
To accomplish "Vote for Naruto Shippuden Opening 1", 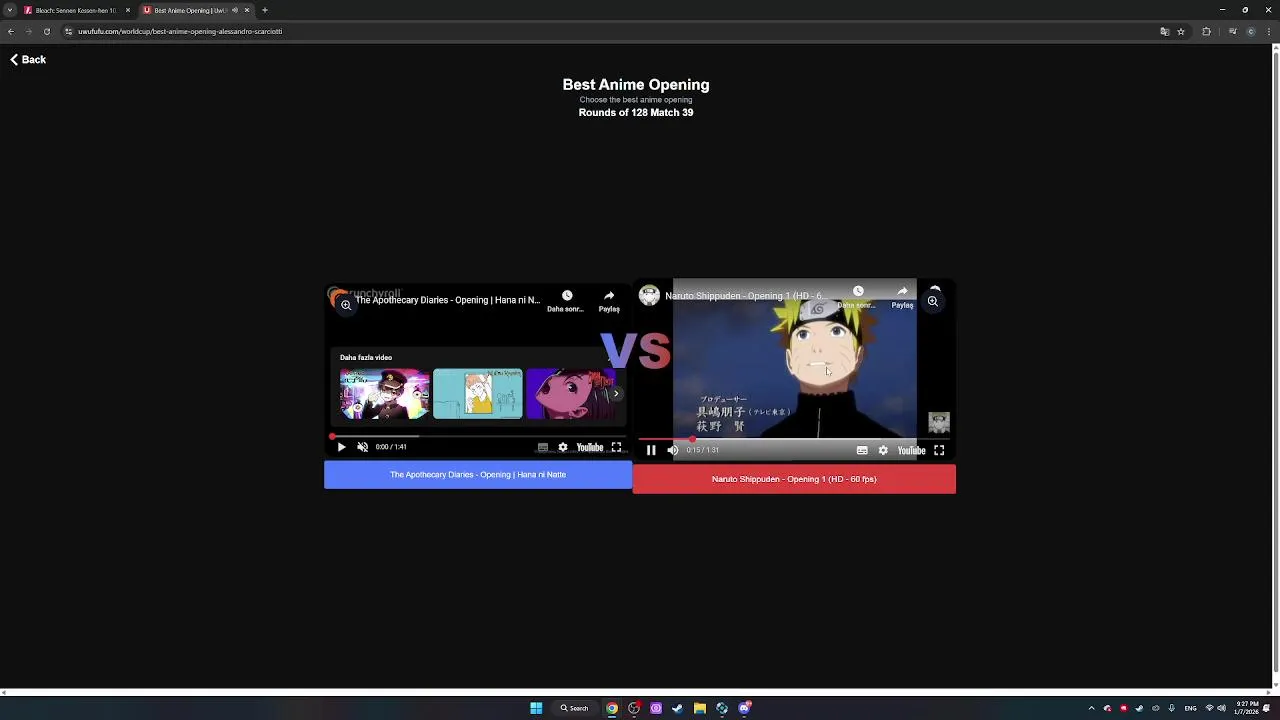I will click(794, 479).
